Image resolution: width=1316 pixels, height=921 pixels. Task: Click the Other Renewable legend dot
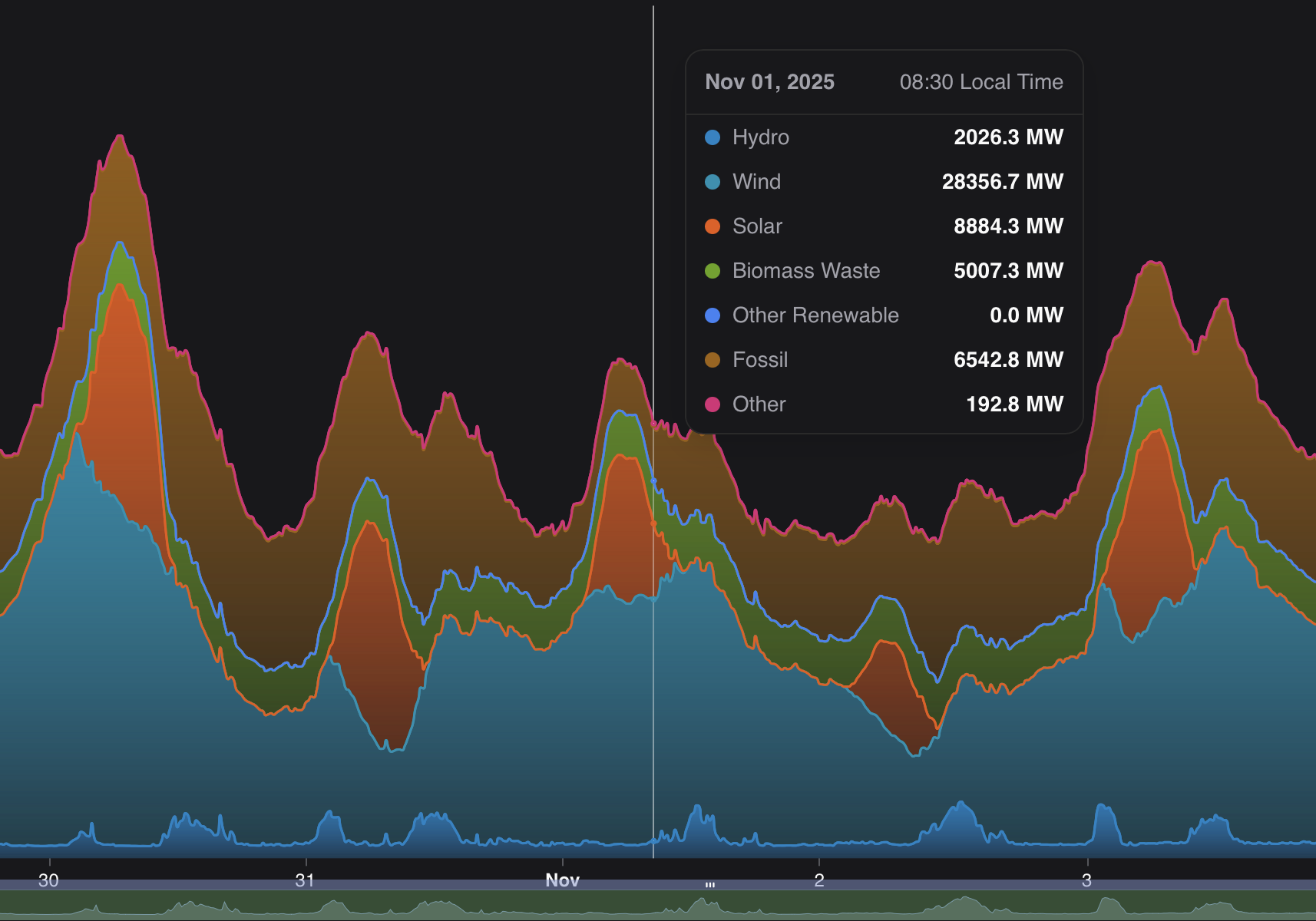click(x=713, y=315)
